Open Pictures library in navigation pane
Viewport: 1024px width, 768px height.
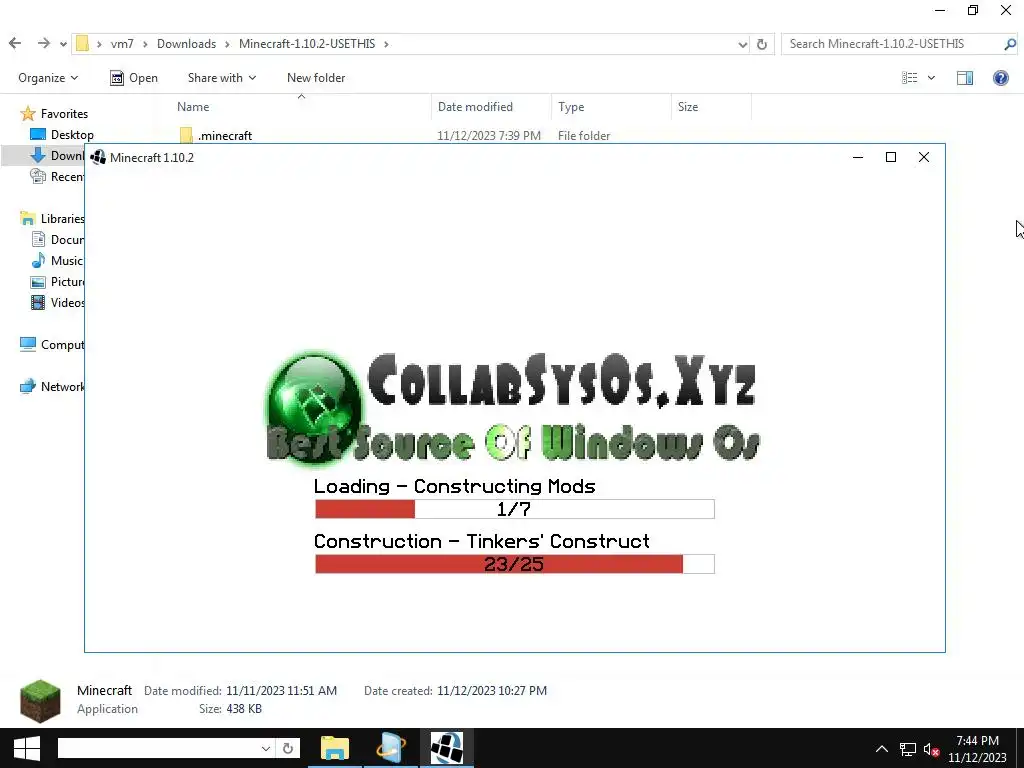click(57, 281)
